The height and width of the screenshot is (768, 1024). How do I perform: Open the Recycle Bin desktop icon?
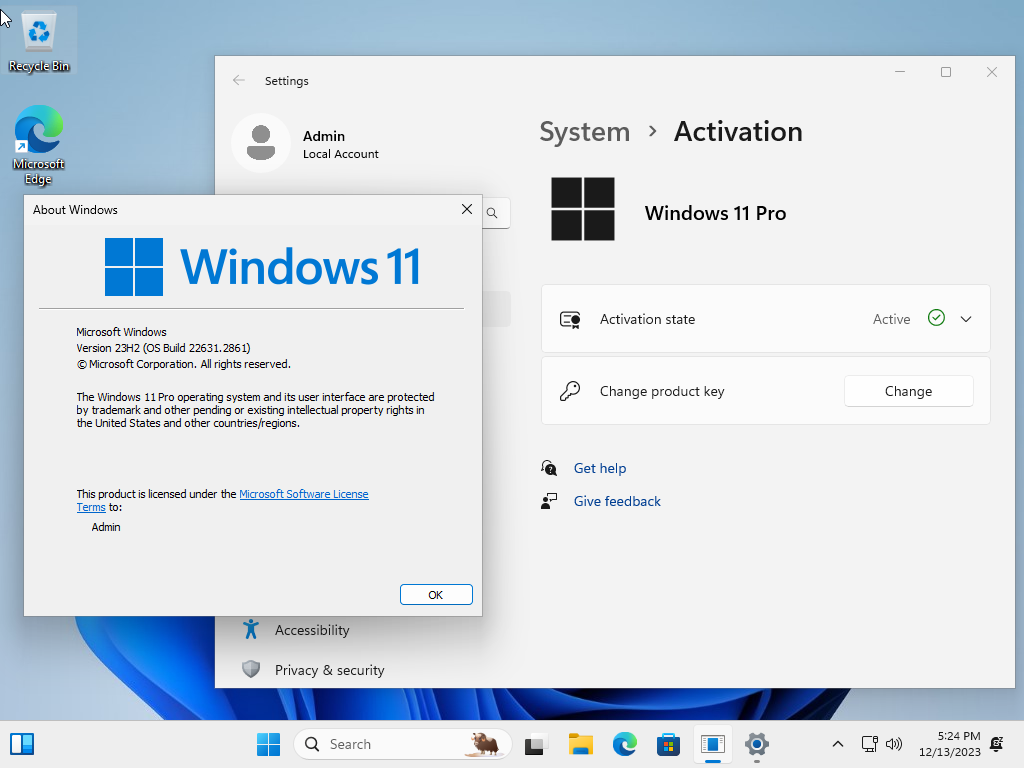pos(39,41)
